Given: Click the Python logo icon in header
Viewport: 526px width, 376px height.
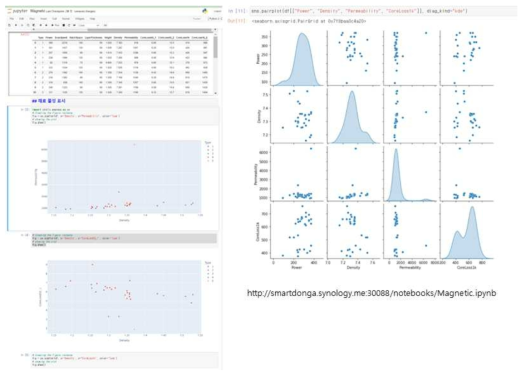Looking at the screenshot, I should 205,11.
